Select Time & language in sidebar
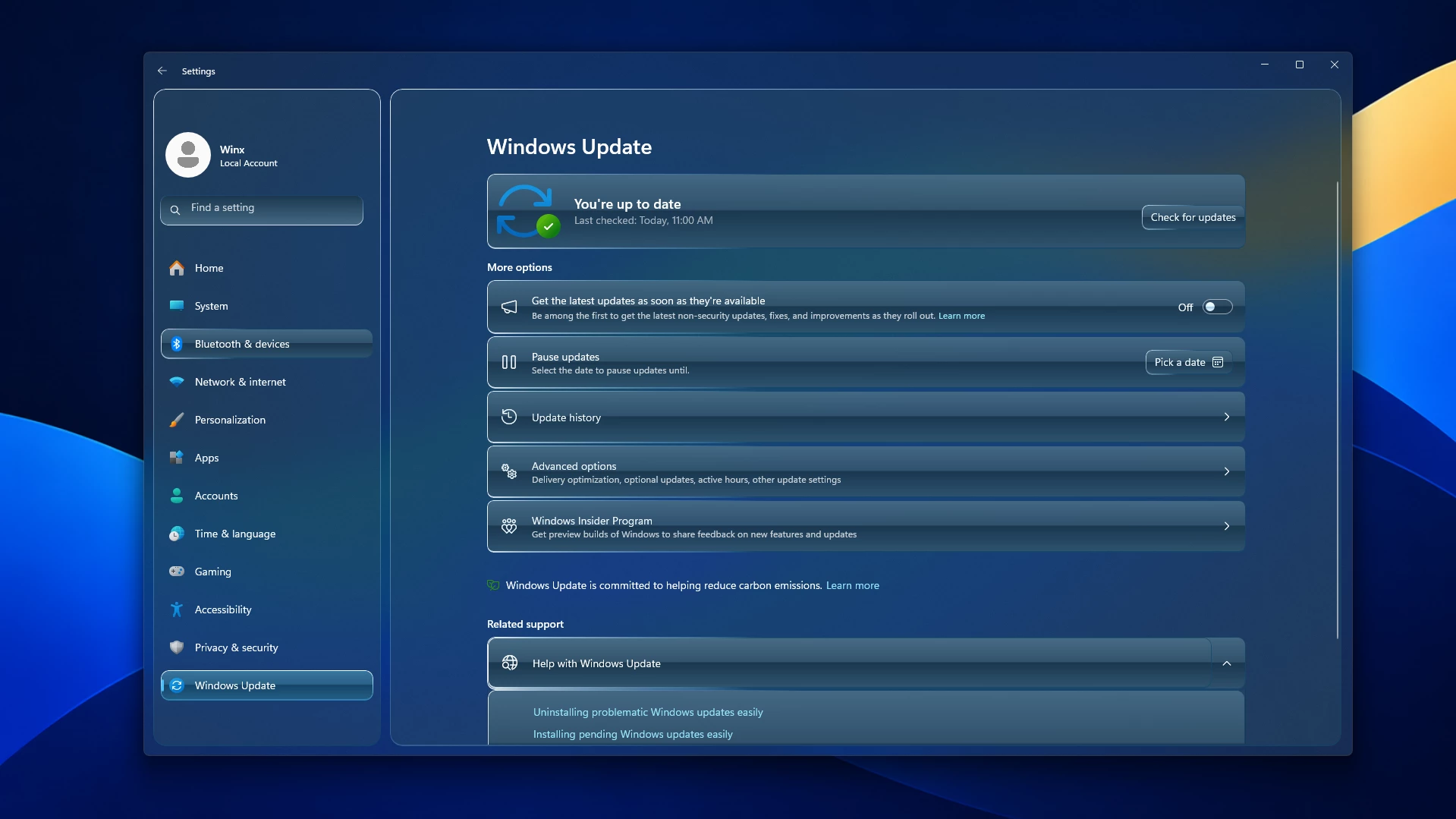 tap(267, 534)
